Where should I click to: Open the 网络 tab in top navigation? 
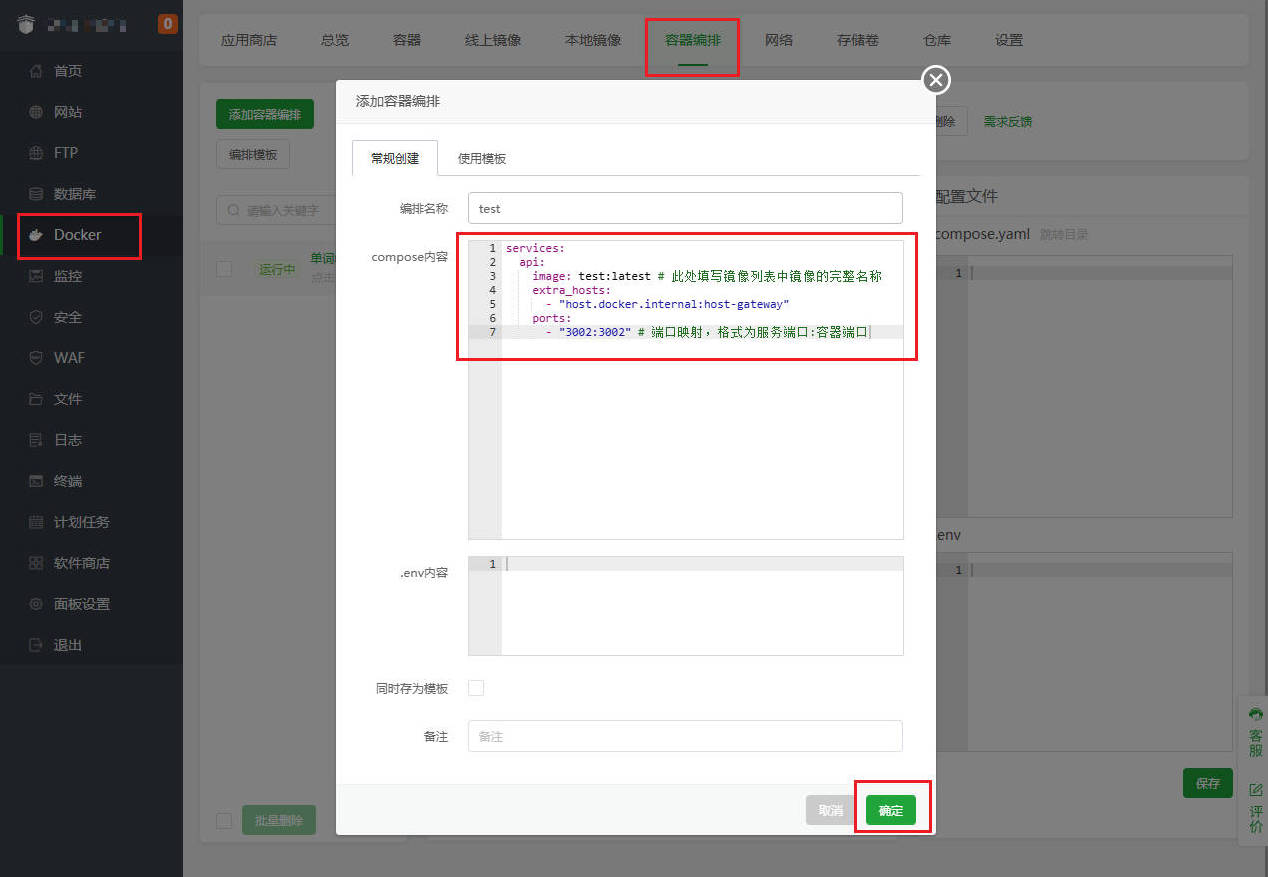click(779, 40)
